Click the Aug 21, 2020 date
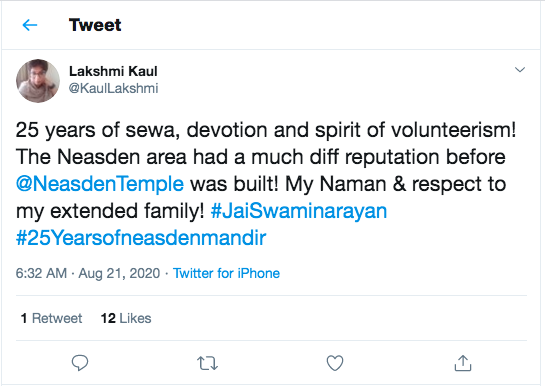Viewport: 545px width, 386px height. point(119,273)
